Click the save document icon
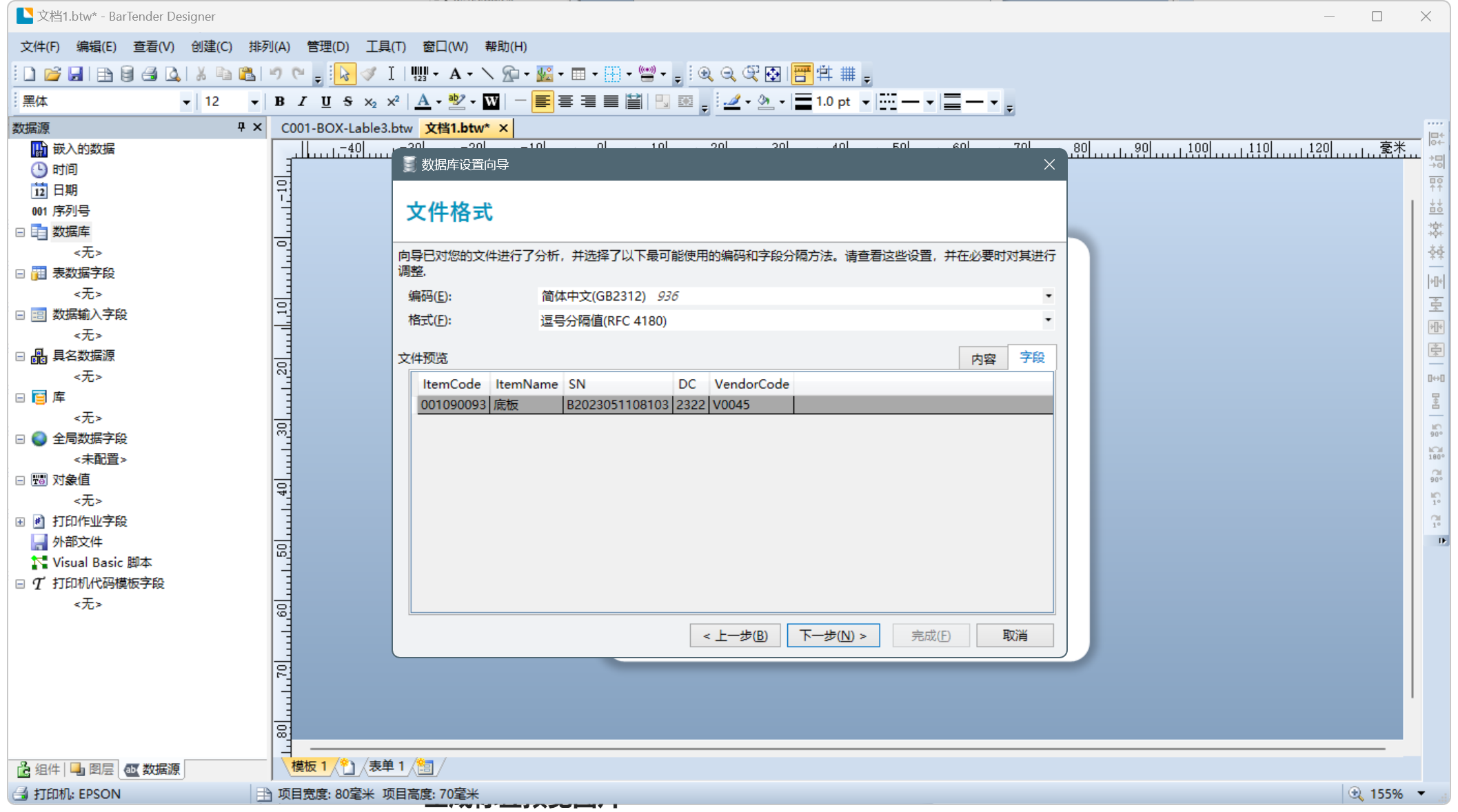The image size is (1458, 812). click(x=76, y=74)
